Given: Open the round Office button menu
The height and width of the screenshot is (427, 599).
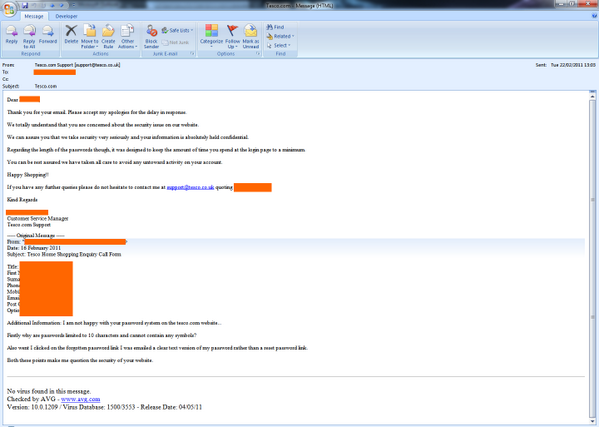Looking at the screenshot, I should click(9, 8).
